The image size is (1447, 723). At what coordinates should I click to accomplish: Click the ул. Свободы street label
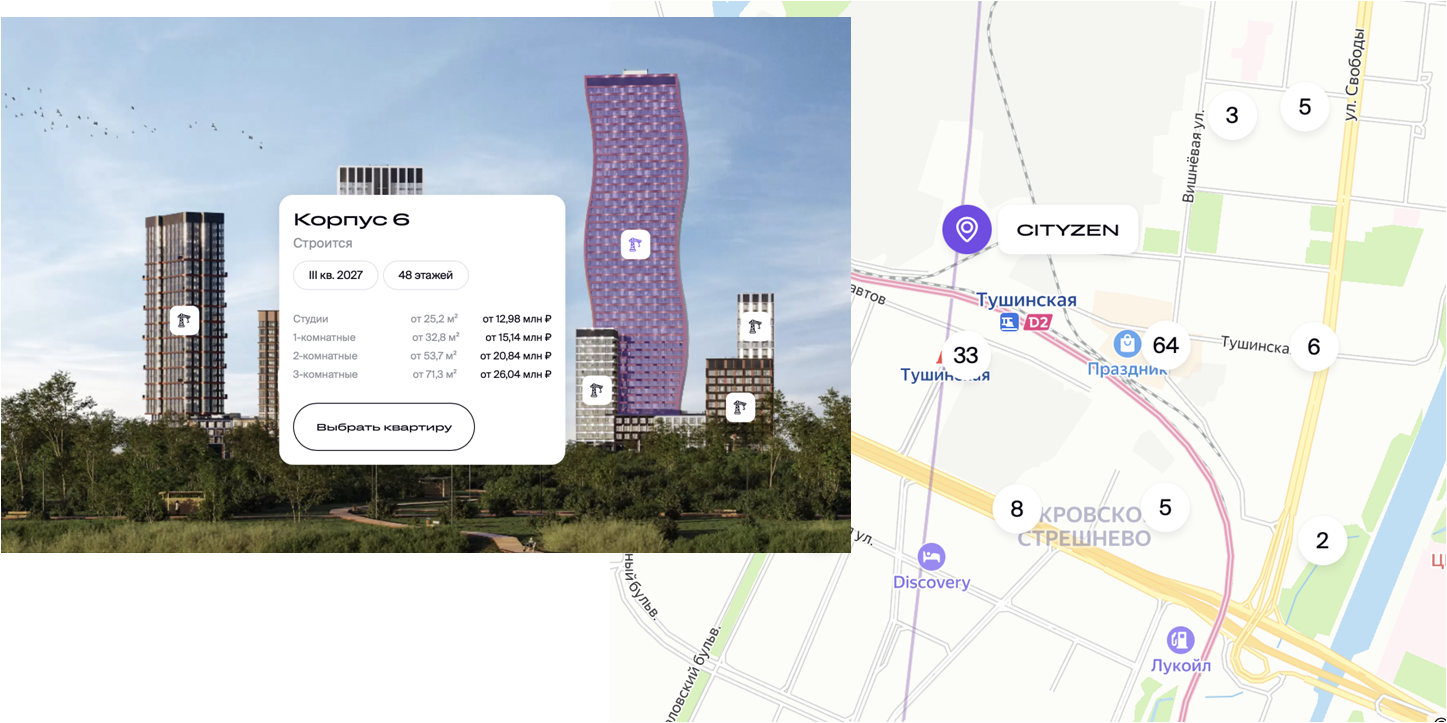[1356, 76]
